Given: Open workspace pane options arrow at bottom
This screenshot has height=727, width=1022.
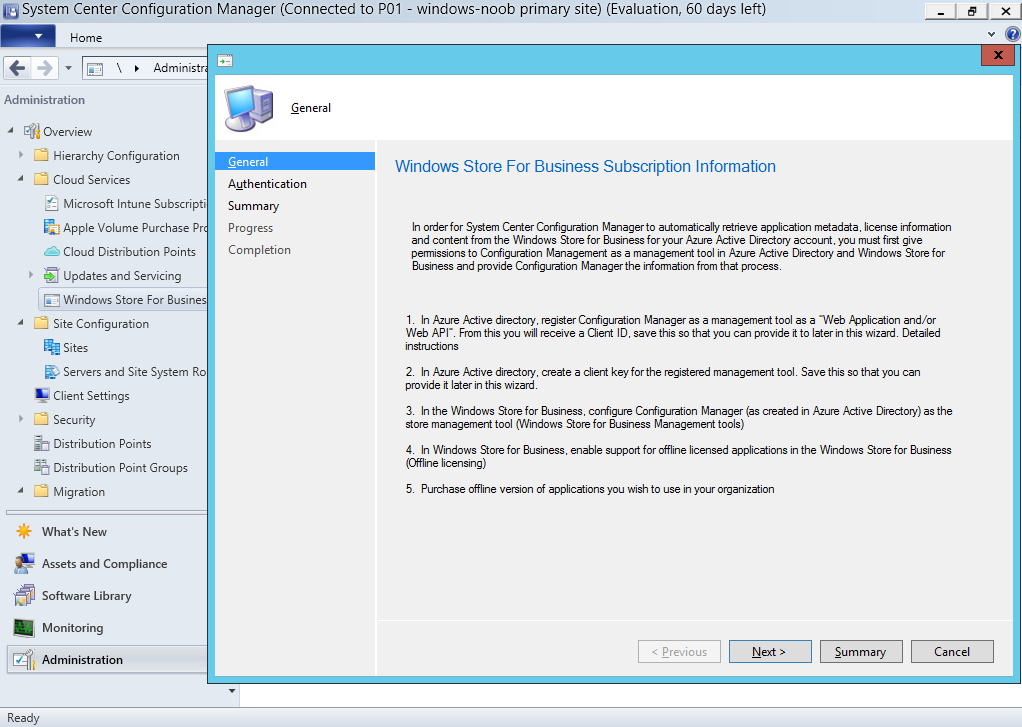Looking at the screenshot, I should click(x=232, y=691).
